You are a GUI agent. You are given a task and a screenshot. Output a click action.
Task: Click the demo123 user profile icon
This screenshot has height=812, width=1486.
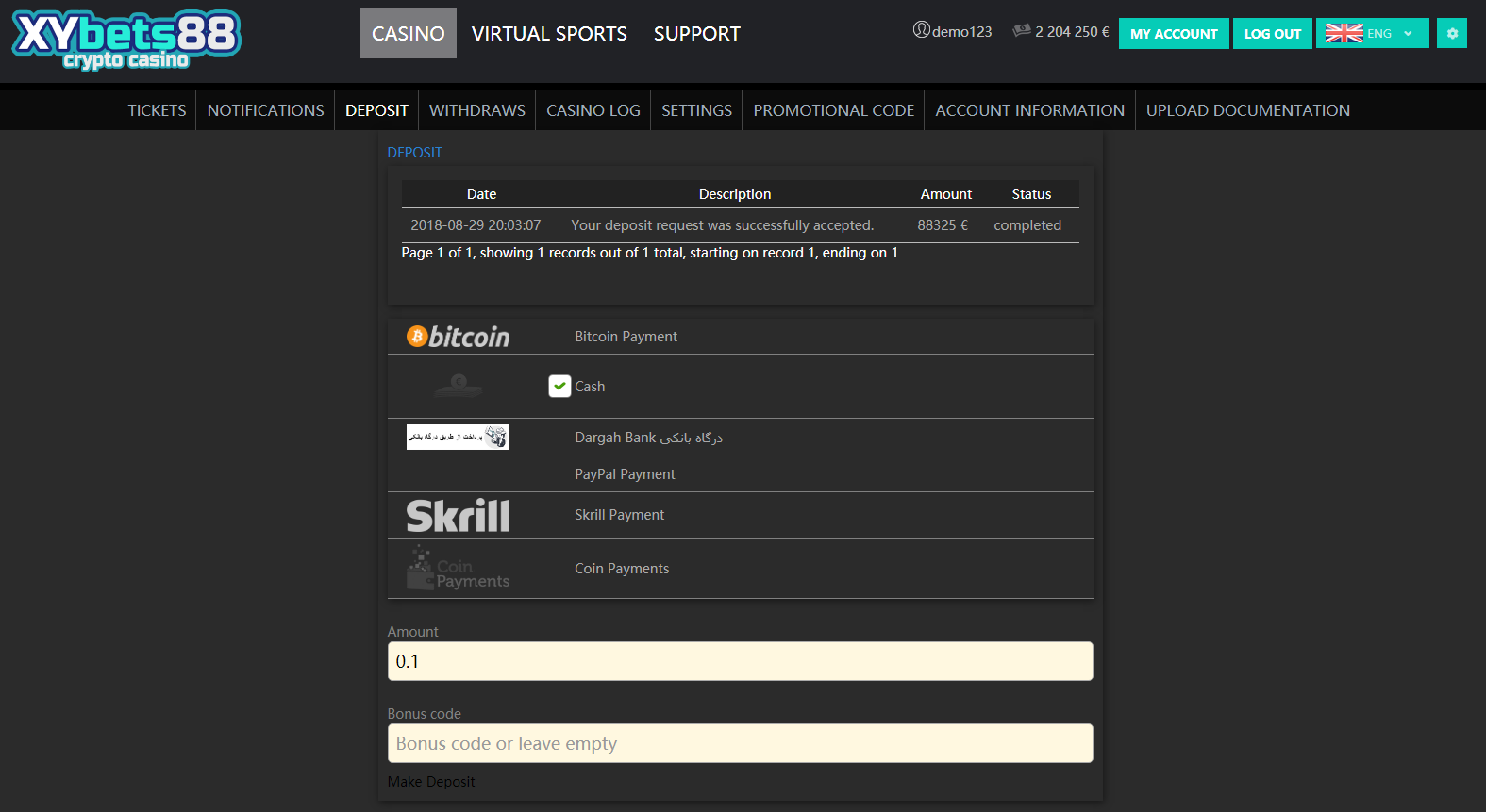pyautogui.click(x=921, y=30)
